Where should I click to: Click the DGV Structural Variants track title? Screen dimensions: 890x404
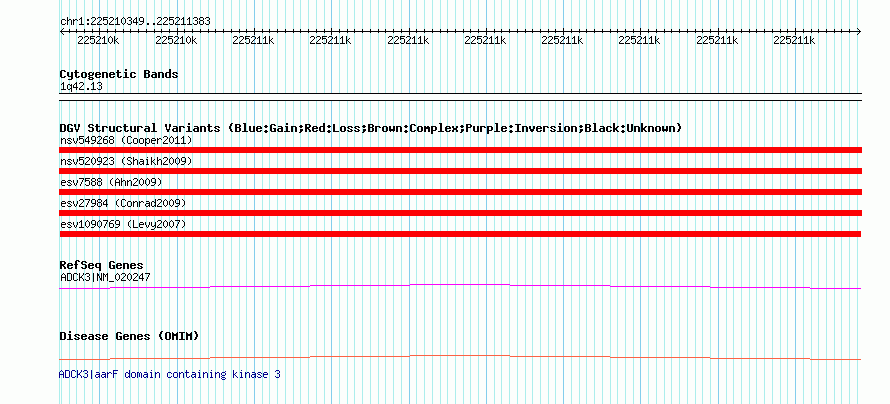[370, 128]
